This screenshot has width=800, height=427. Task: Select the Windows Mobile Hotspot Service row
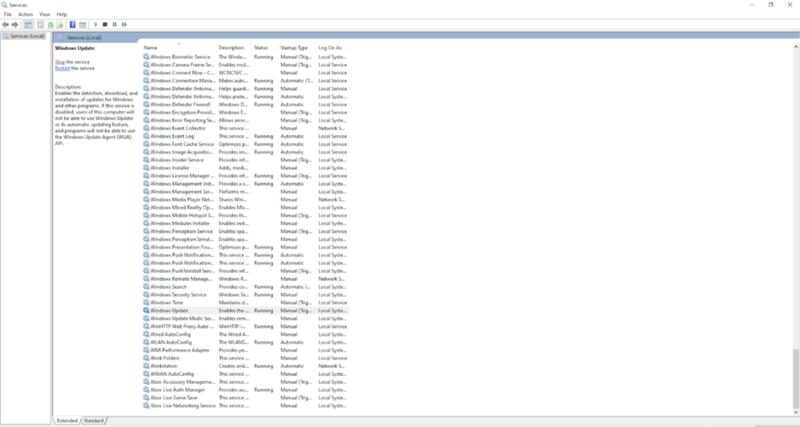point(245,215)
